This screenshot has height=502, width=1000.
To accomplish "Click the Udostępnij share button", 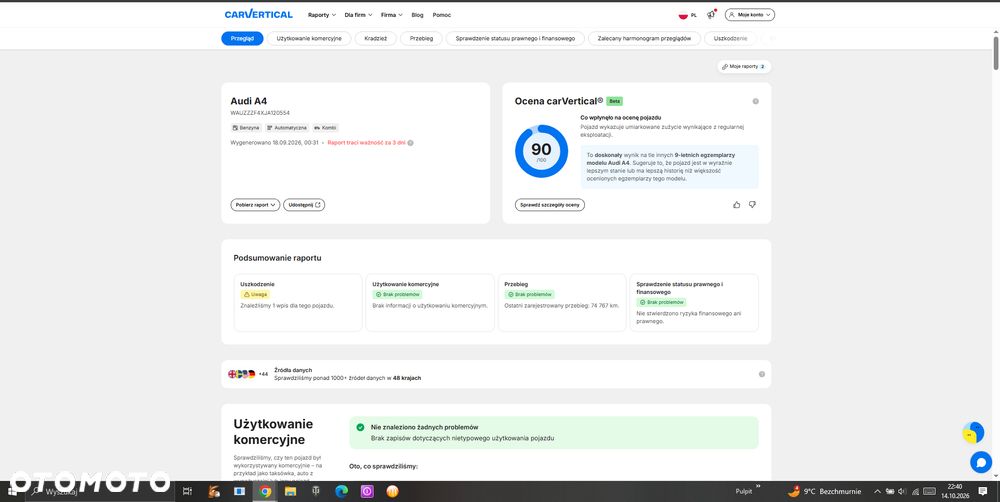I will 304,205.
